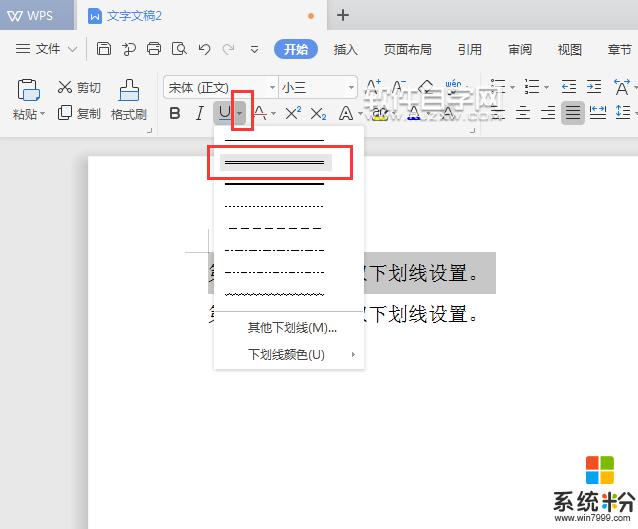Screen dimensions: 638x529
Task: Choose the dotted underline style
Action: [275, 206]
